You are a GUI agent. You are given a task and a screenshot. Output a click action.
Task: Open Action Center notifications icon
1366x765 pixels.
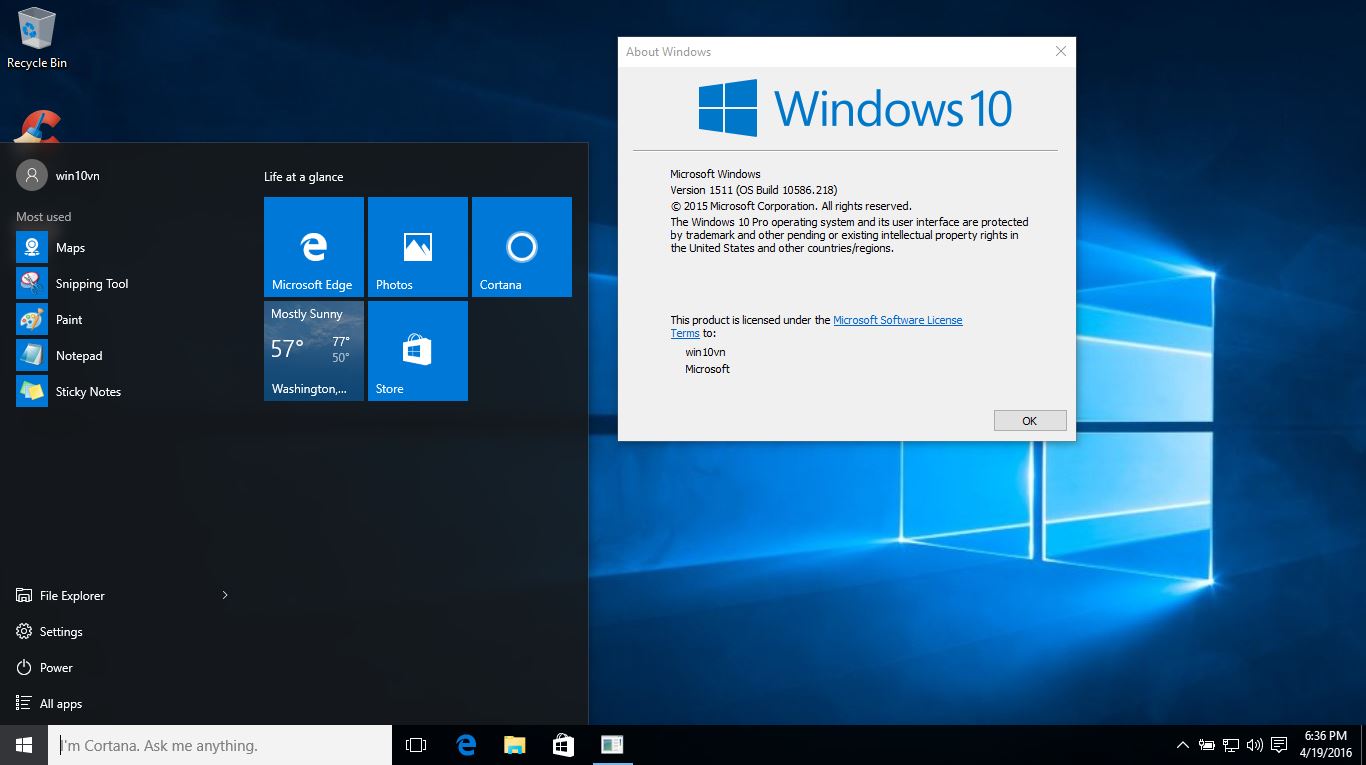(x=1279, y=745)
